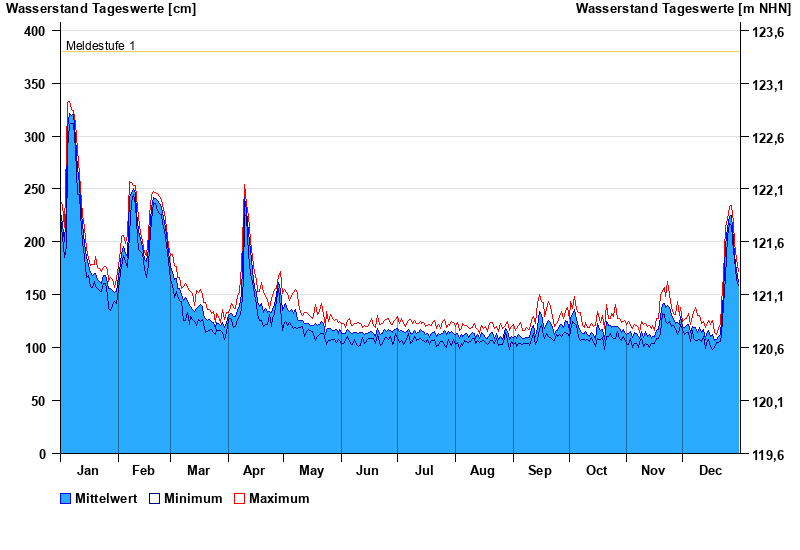
Task: Click the Feb month label
Action: [143, 471]
